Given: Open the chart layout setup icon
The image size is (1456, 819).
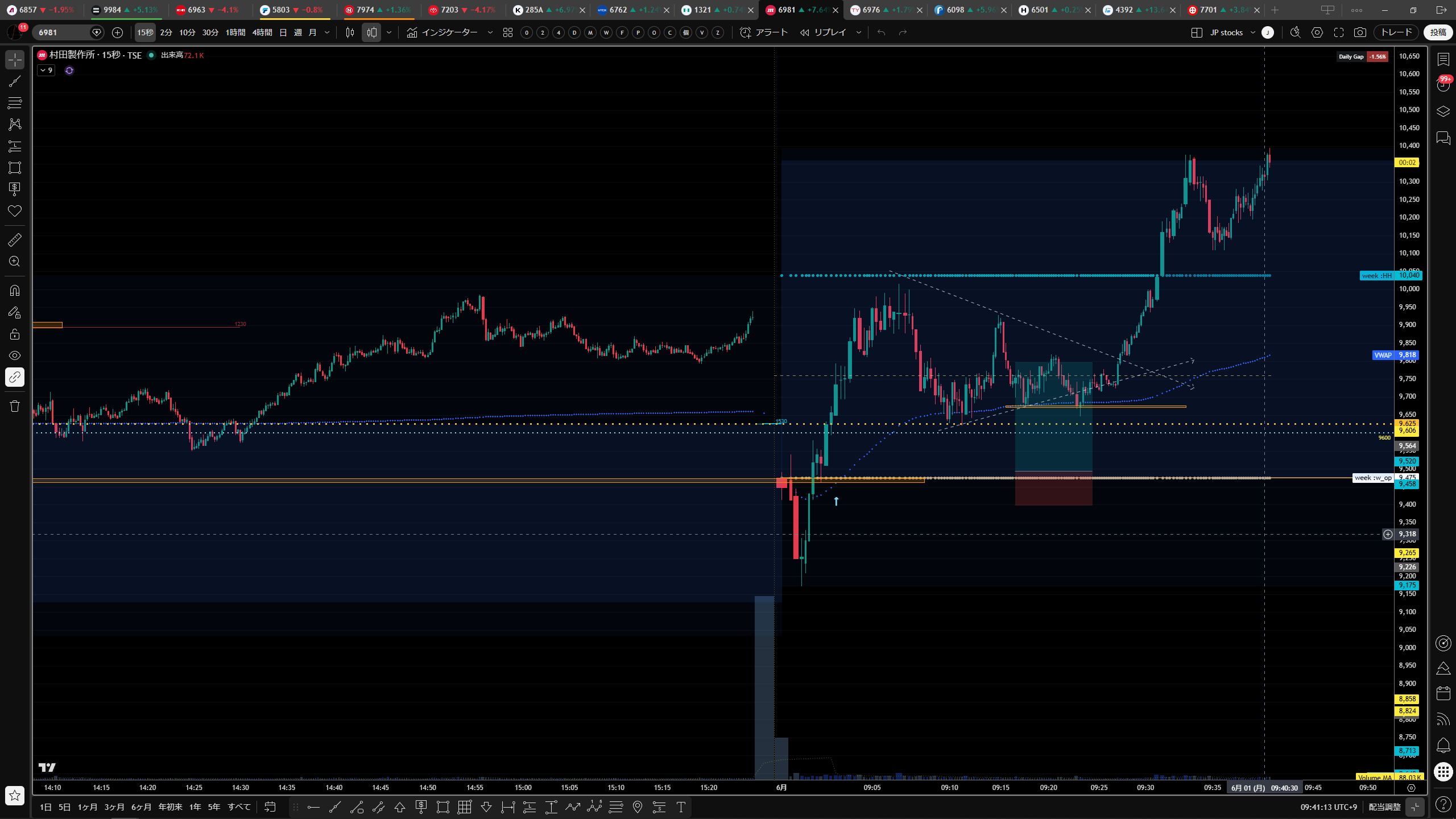Looking at the screenshot, I should pos(1197,32).
